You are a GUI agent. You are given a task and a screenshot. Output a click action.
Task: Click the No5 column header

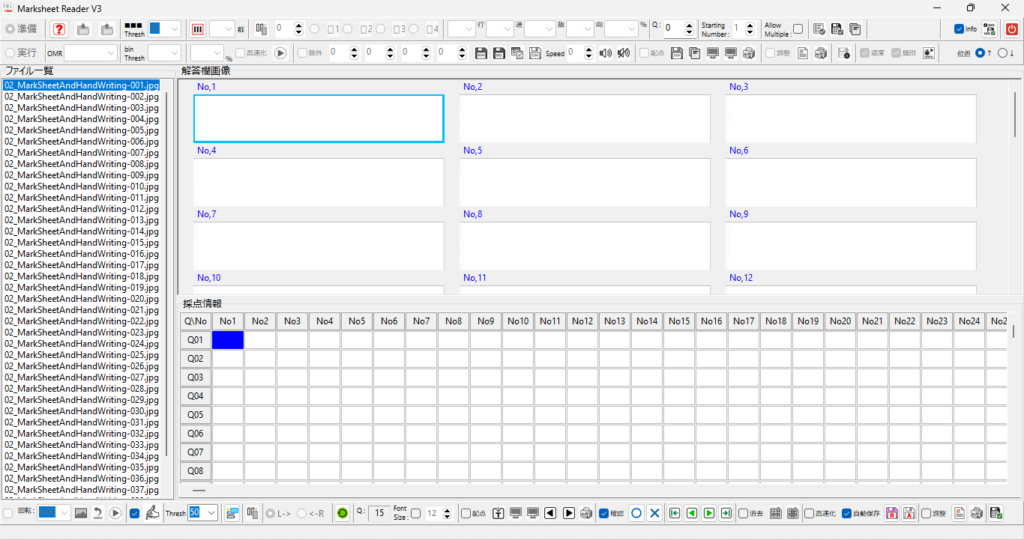click(x=357, y=321)
